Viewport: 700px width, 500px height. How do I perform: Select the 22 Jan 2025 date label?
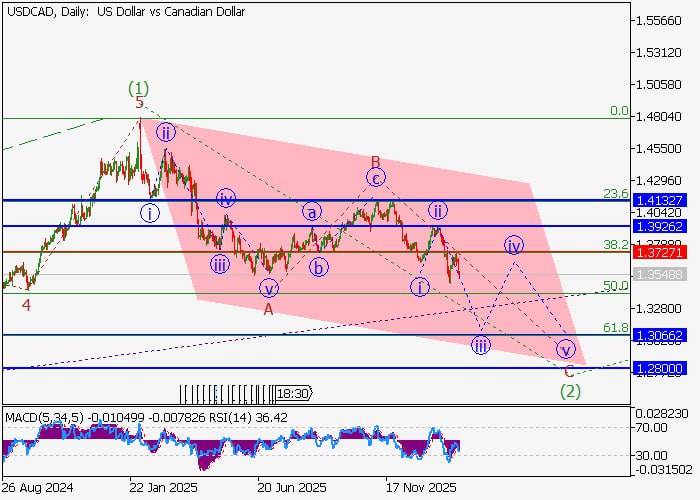click(160, 487)
